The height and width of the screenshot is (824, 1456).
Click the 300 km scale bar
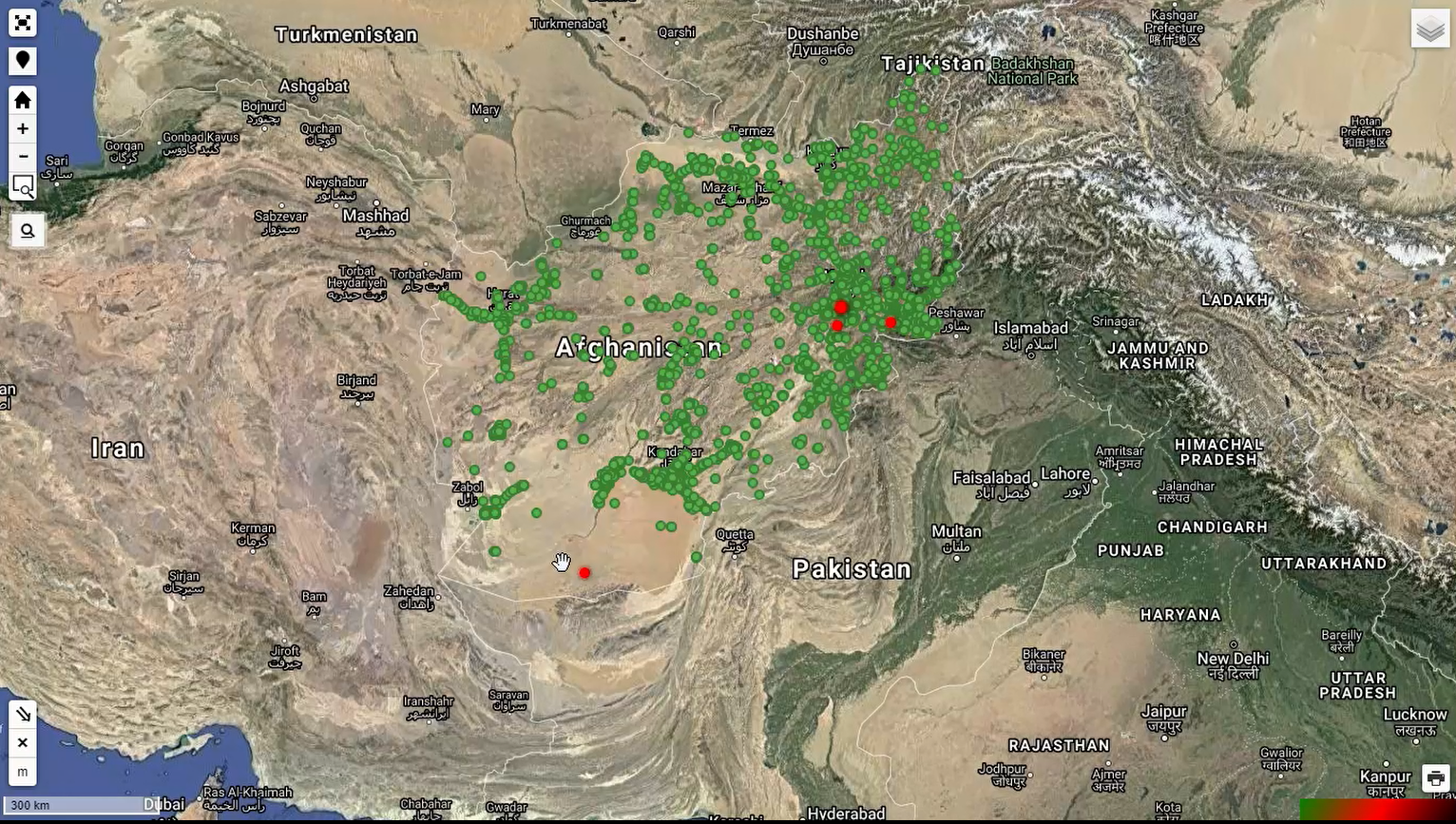(x=76, y=806)
